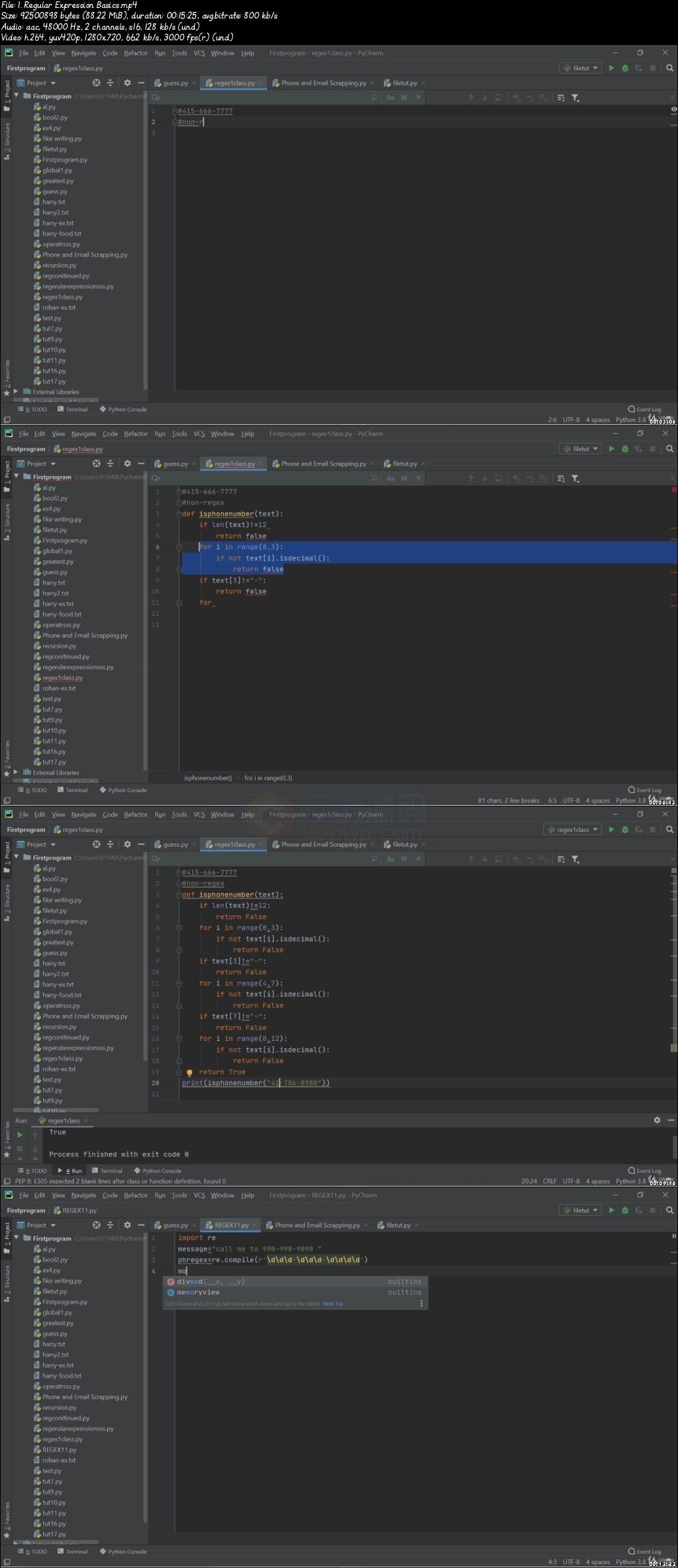Viewport: 678px width, 1568px height.
Task: Open the '4: Run' tool window tab
Action: pyautogui.click(x=70, y=1171)
